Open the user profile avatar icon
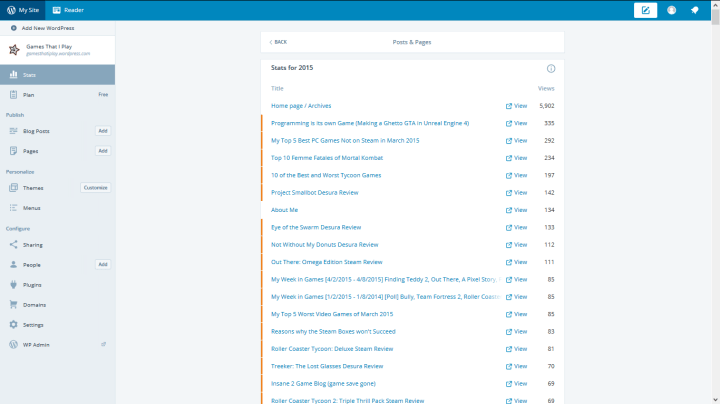Viewport: 720px width, 404px height. (x=671, y=10)
